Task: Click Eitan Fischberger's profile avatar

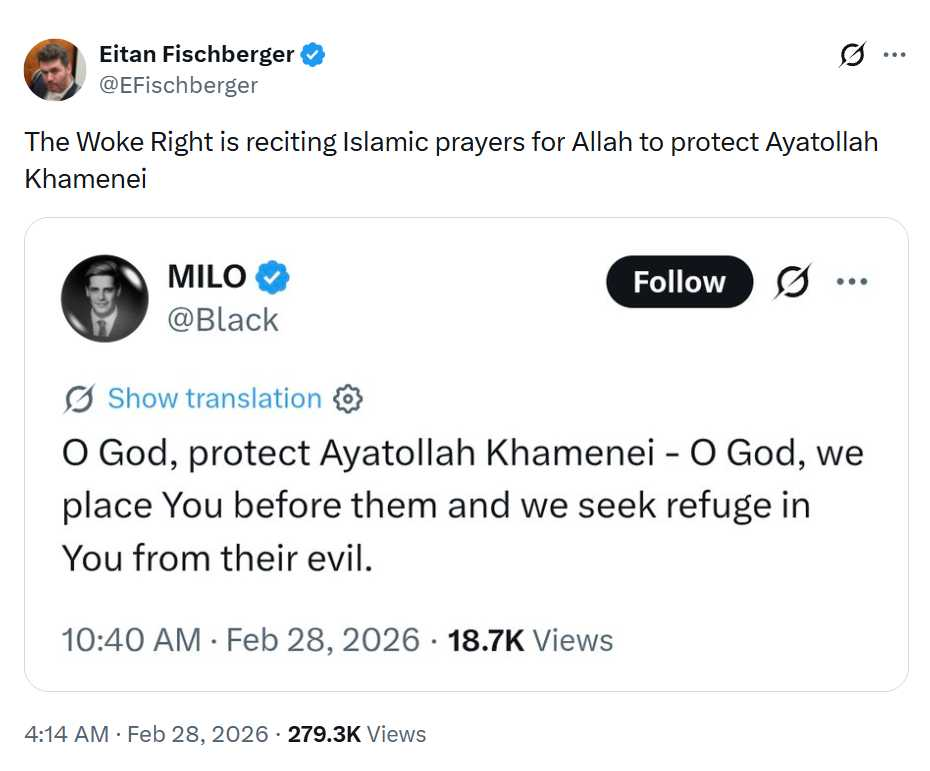Action: pyautogui.click(x=55, y=69)
